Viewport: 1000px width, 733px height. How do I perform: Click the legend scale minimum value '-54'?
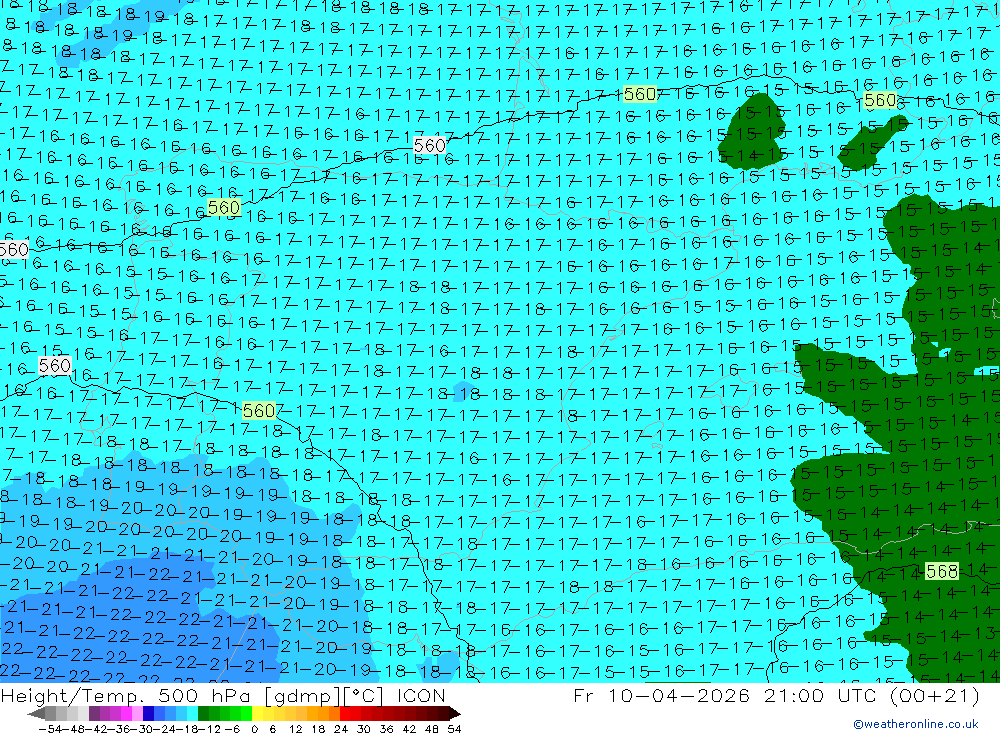pyautogui.click(x=51, y=729)
